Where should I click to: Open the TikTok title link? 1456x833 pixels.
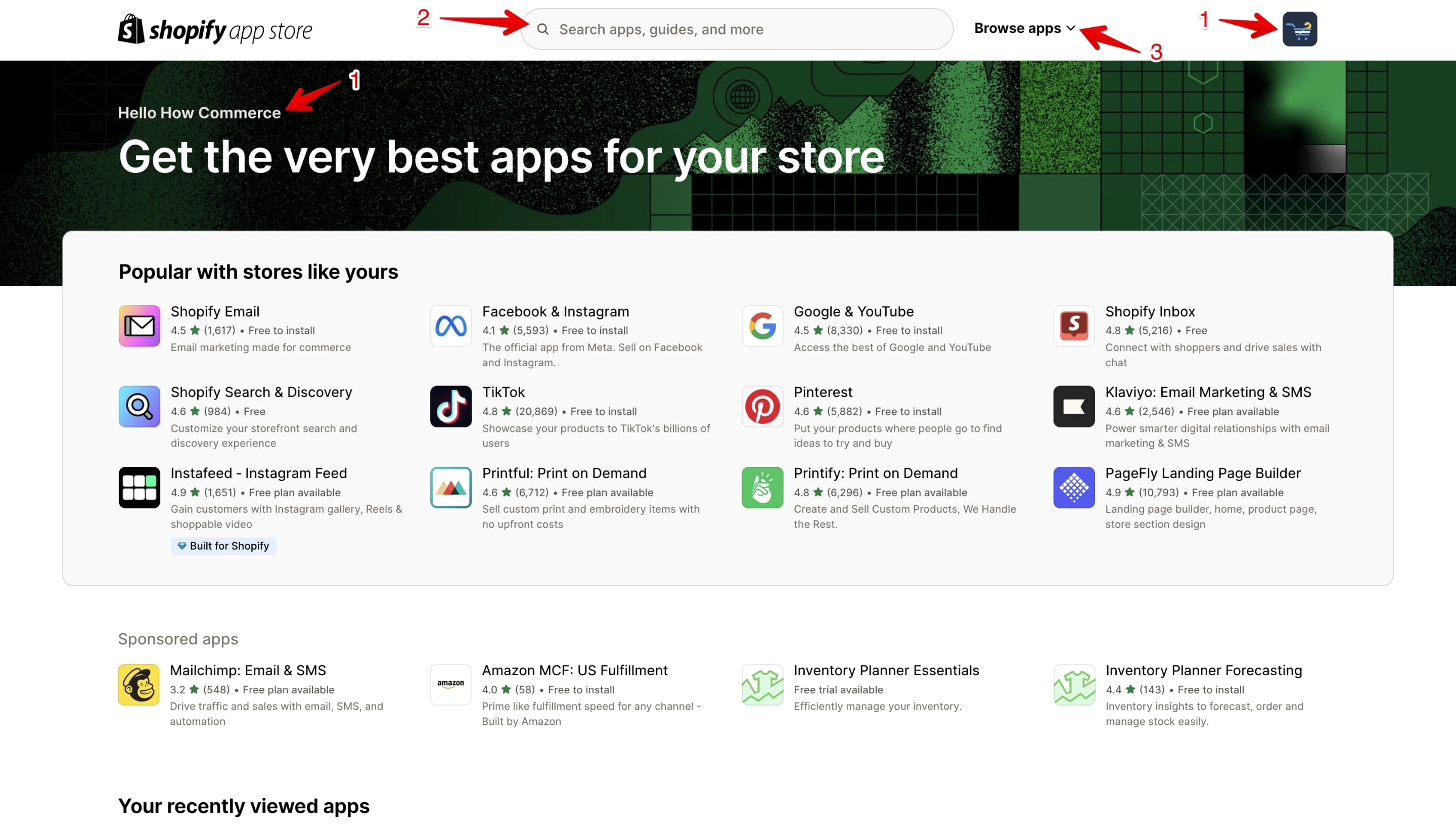pos(503,392)
